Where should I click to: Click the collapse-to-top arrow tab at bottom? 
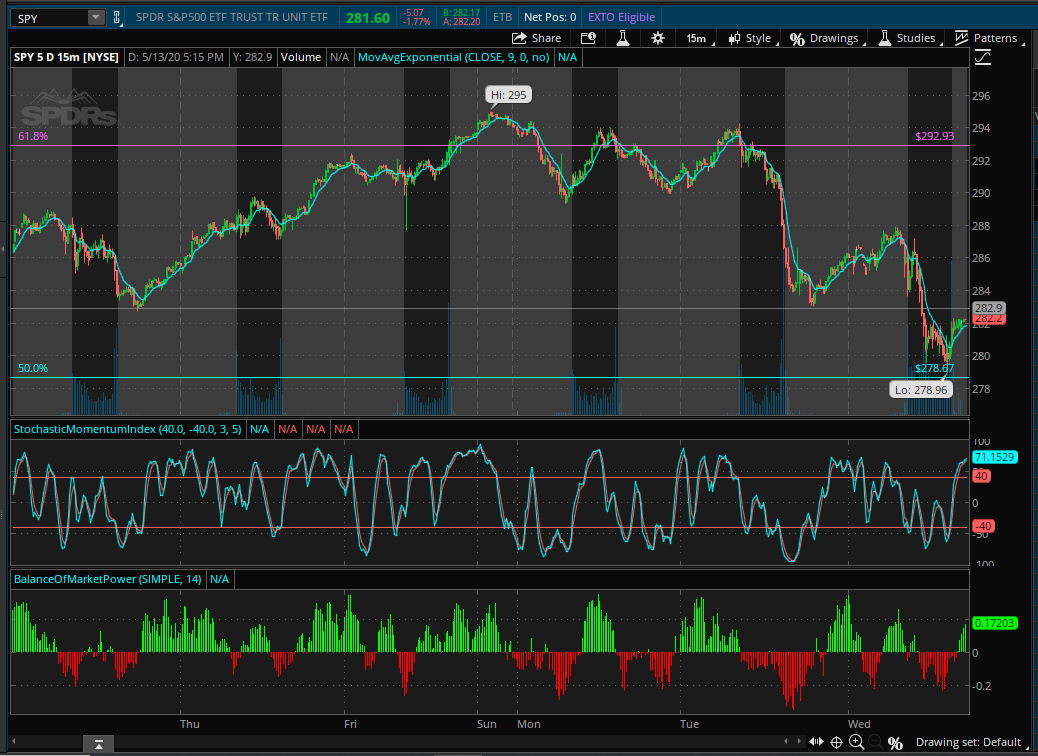(99, 744)
